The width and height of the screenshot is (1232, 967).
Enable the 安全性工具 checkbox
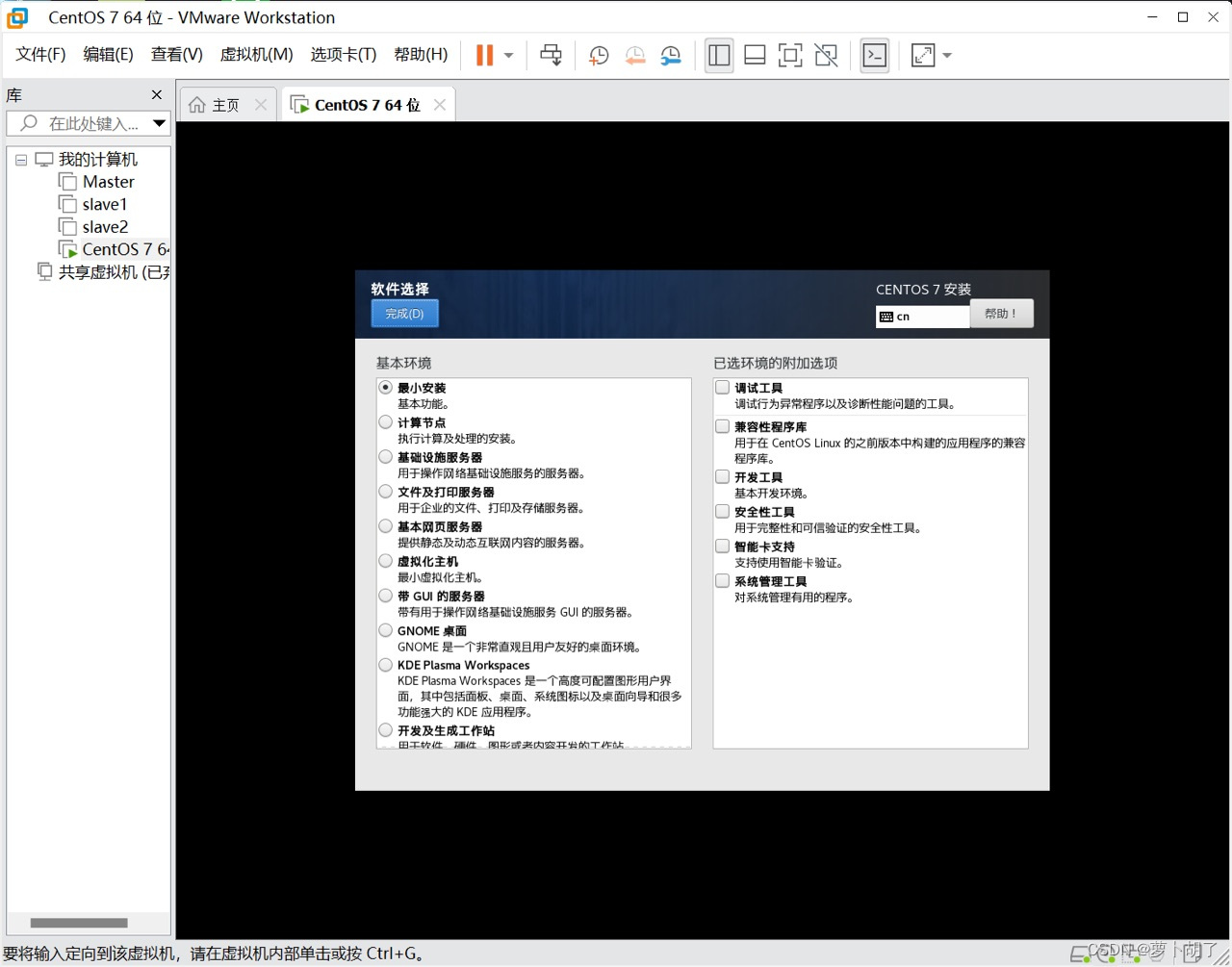click(x=723, y=512)
